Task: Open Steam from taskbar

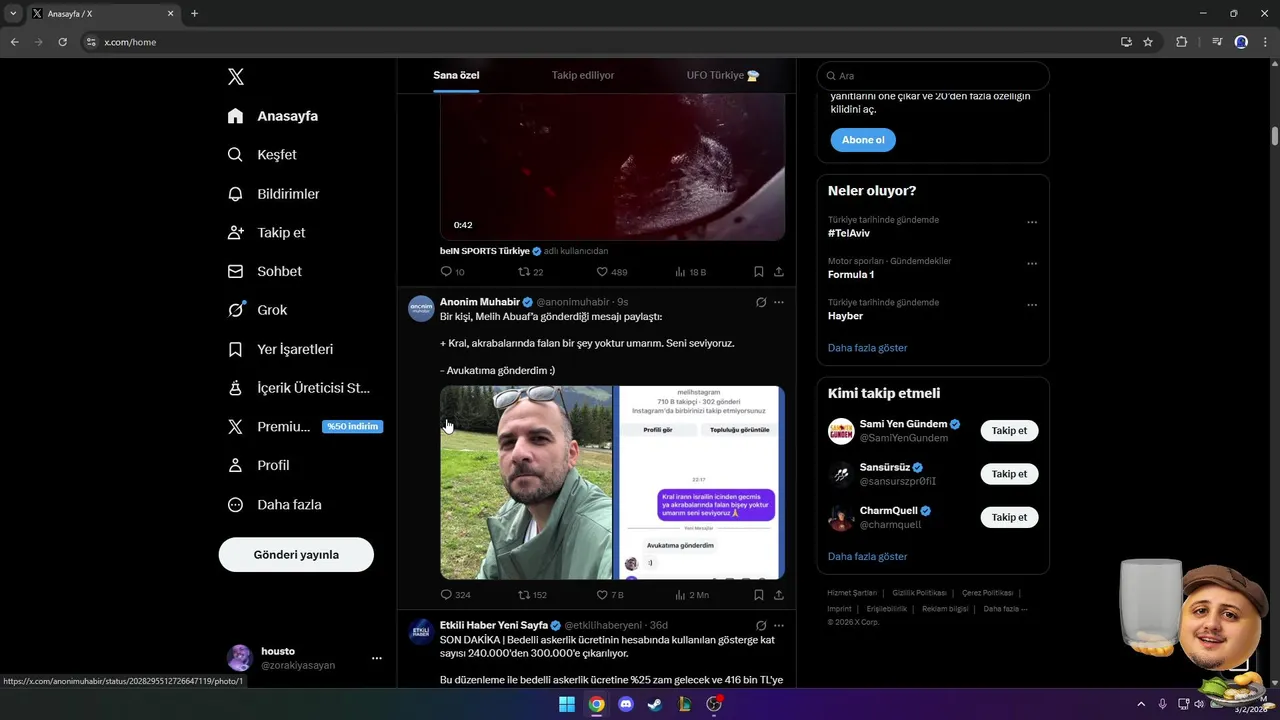Action: point(655,704)
